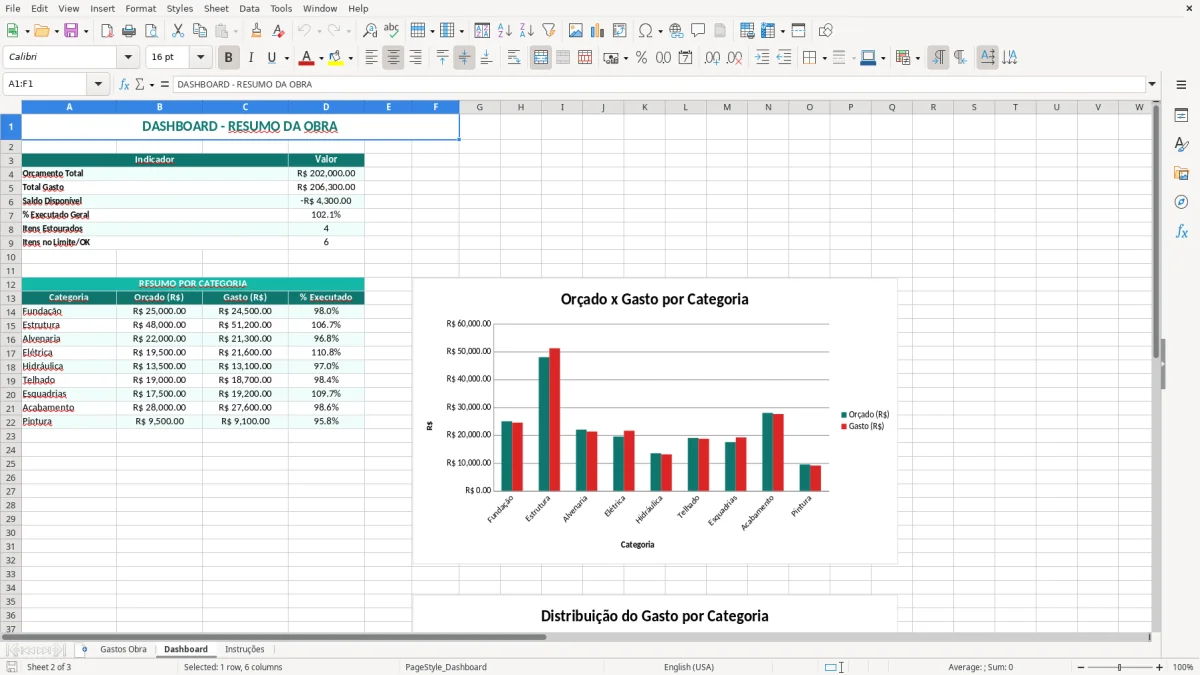Expand the Name Box dropdown
1200x675 pixels.
coord(99,85)
